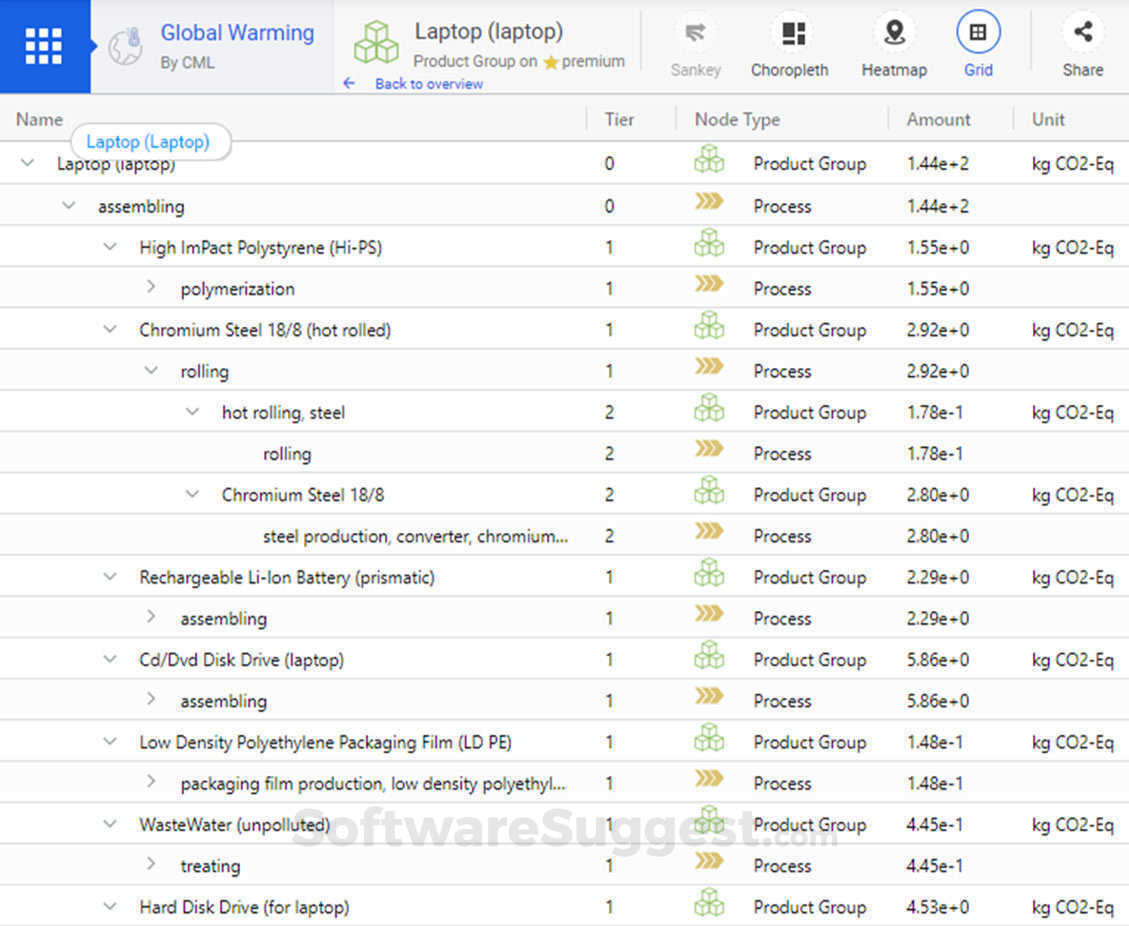Viewport: 1129px width, 926px height.
Task: Open the Global Warming title link
Action: pyautogui.click(x=237, y=33)
